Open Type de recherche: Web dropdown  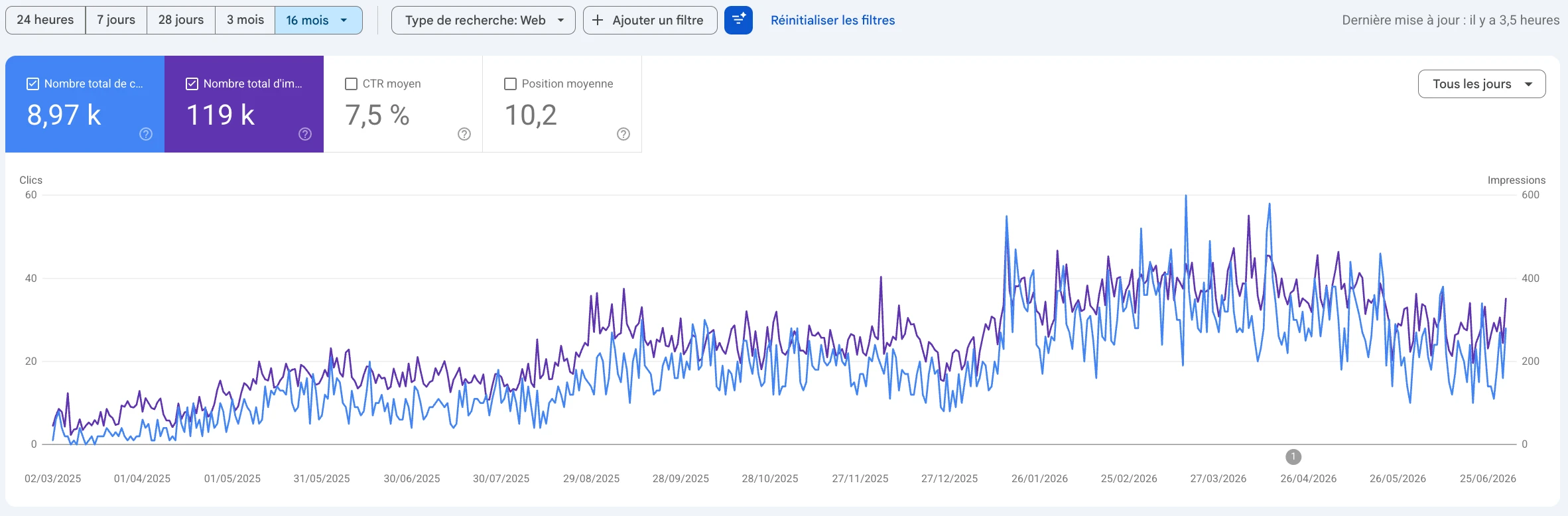coord(483,20)
